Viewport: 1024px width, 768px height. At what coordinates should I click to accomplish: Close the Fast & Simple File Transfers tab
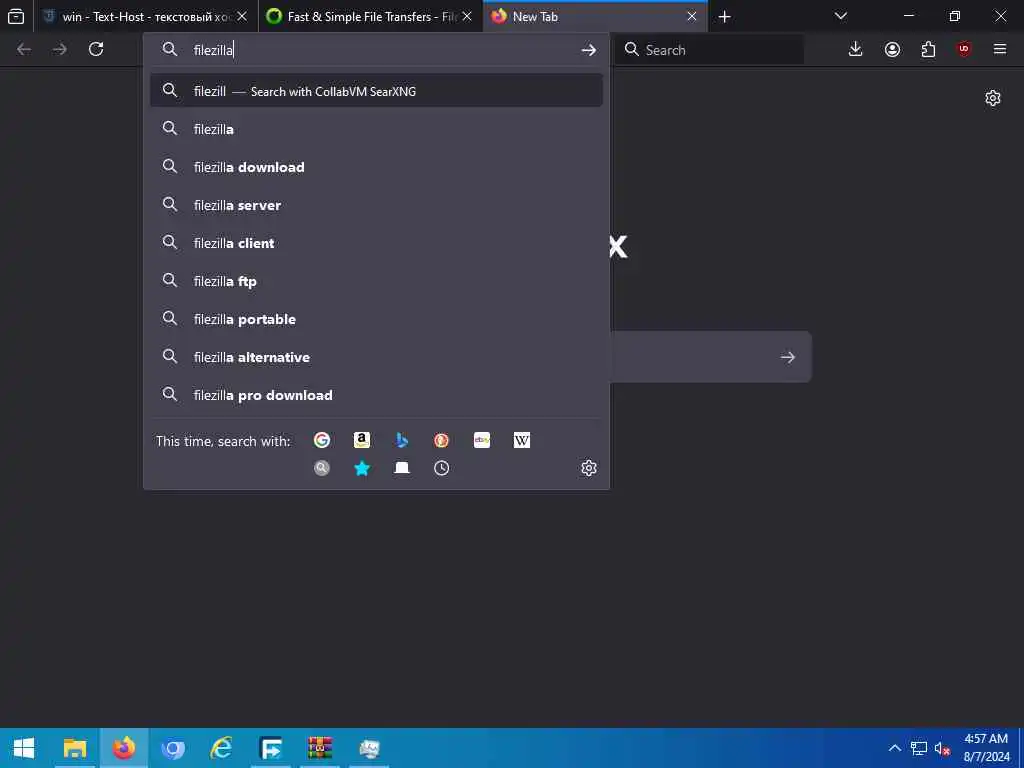tap(467, 16)
